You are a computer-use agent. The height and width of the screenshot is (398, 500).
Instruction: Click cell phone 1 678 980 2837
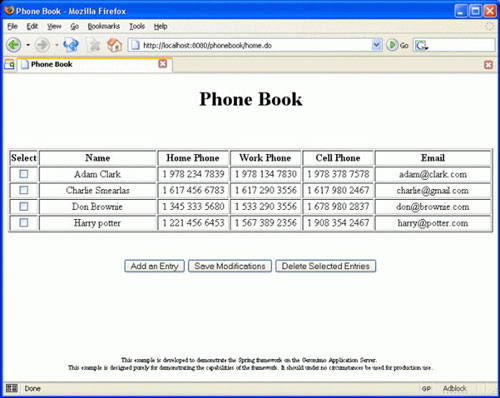(338, 207)
